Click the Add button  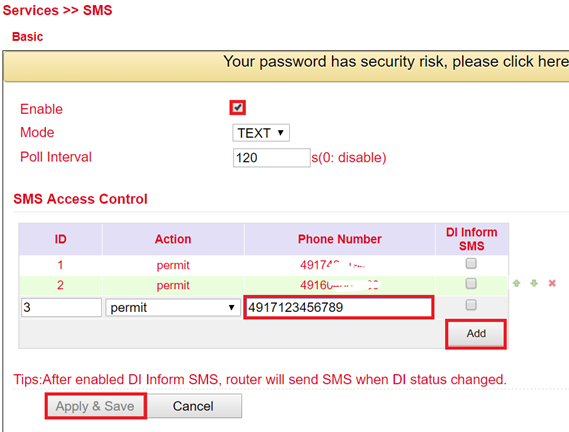point(476,334)
